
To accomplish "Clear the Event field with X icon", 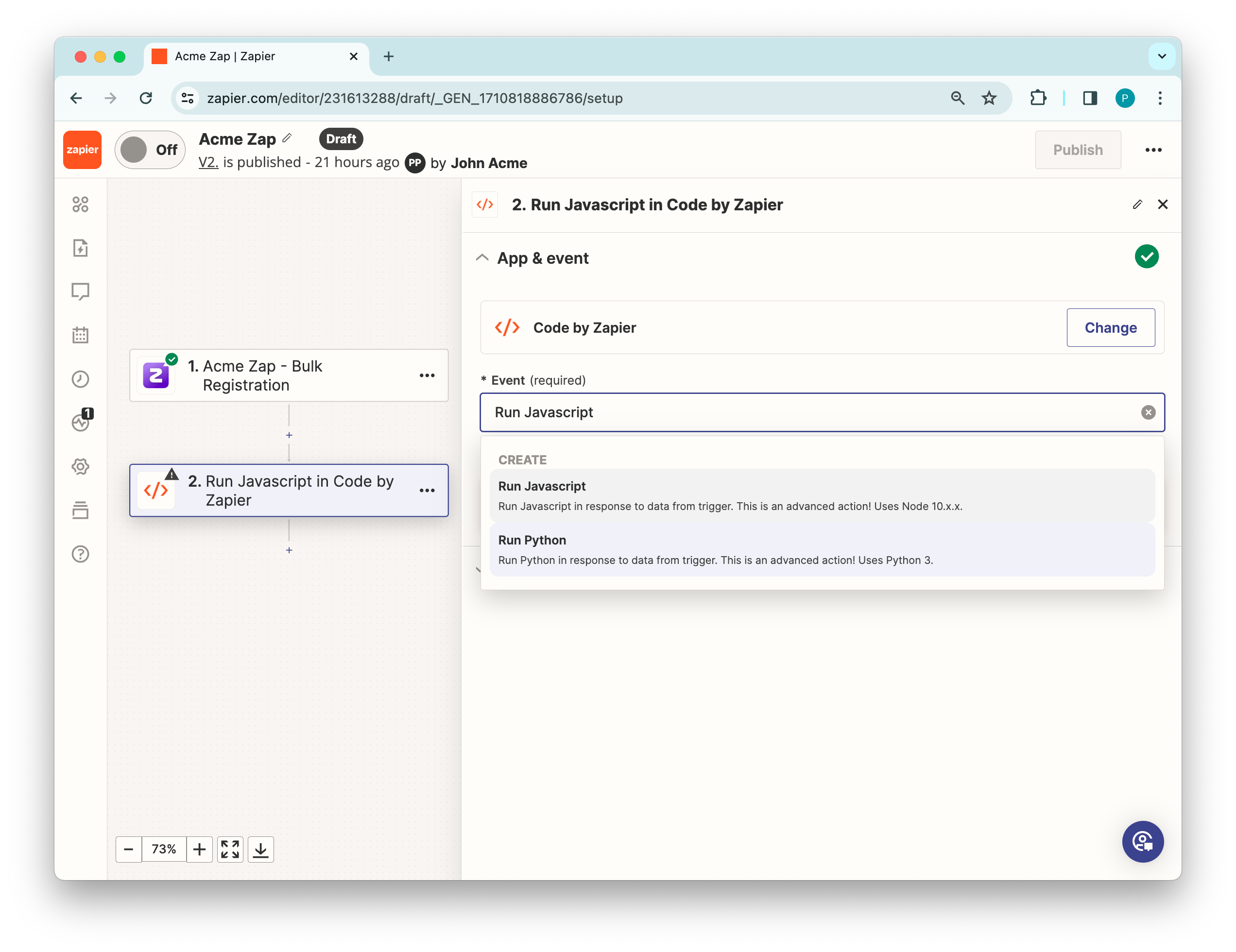I will tap(1148, 412).
